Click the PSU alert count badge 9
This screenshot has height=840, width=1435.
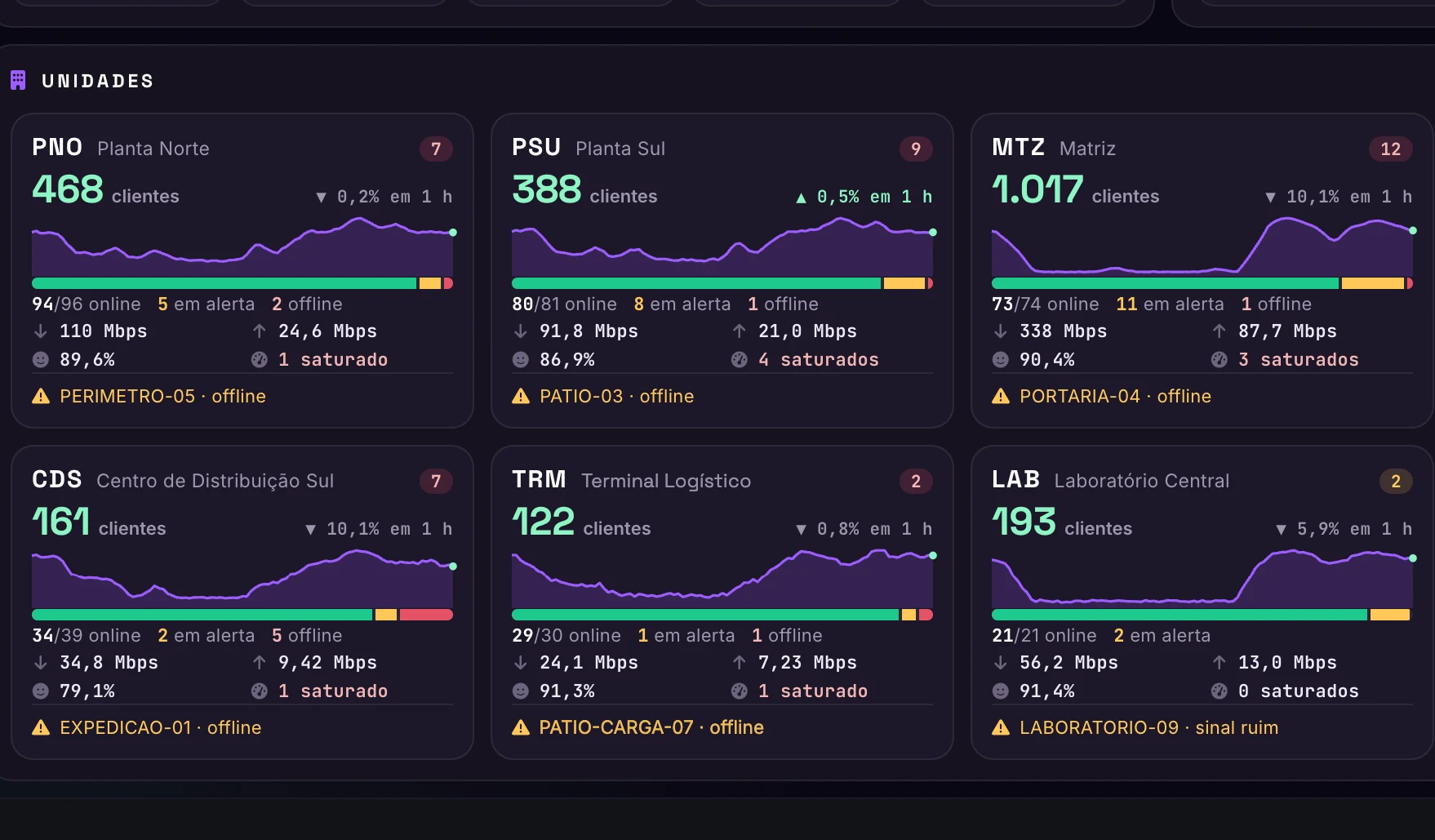click(916, 149)
